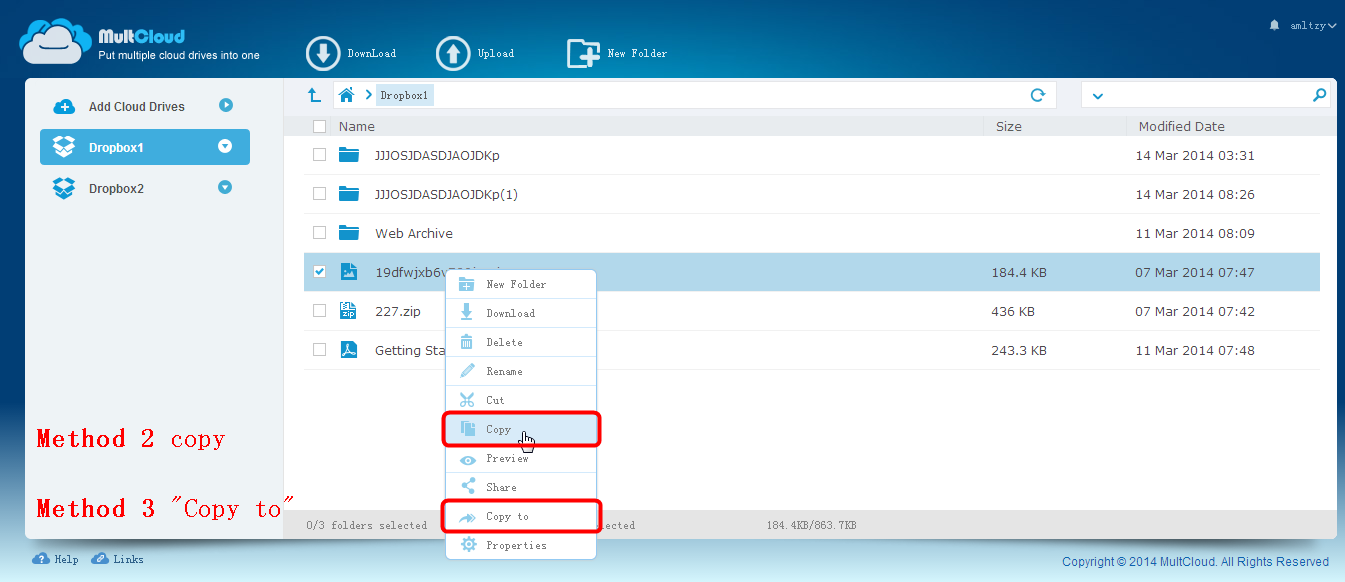The width and height of the screenshot is (1345, 582).
Task: Choose Copy in the context menu
Action: pos(520,429)
